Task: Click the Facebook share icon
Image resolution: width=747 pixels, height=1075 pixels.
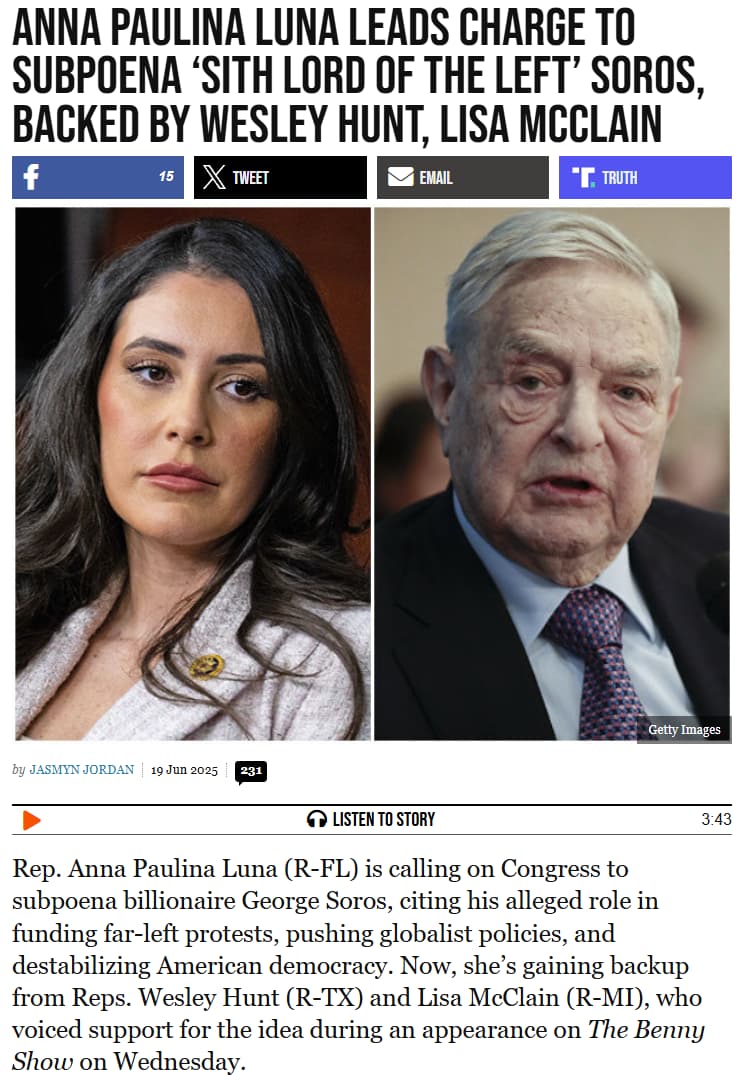Action: 32,177
